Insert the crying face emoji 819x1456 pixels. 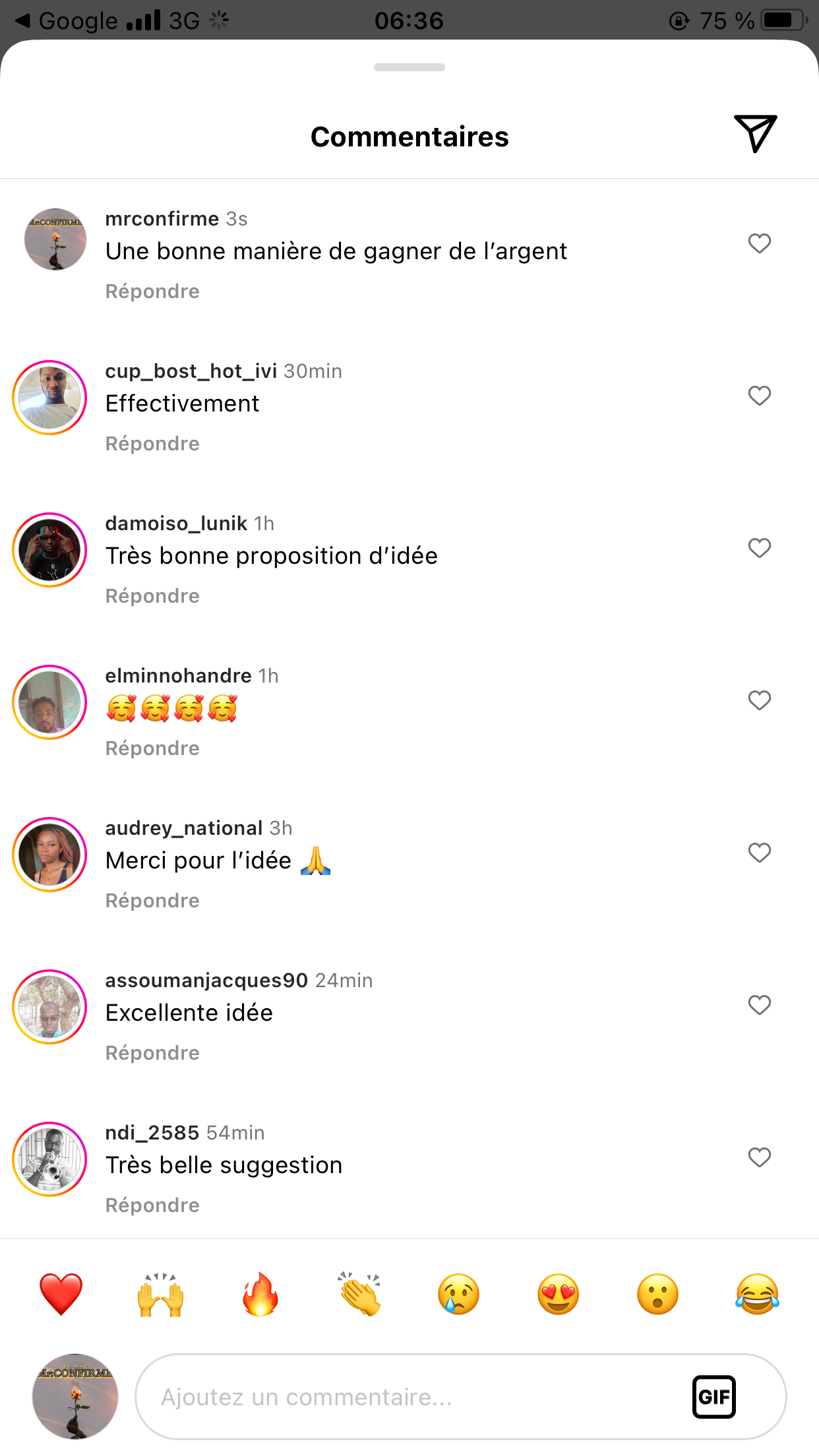pyautogui.click(x=459, y=1294)
